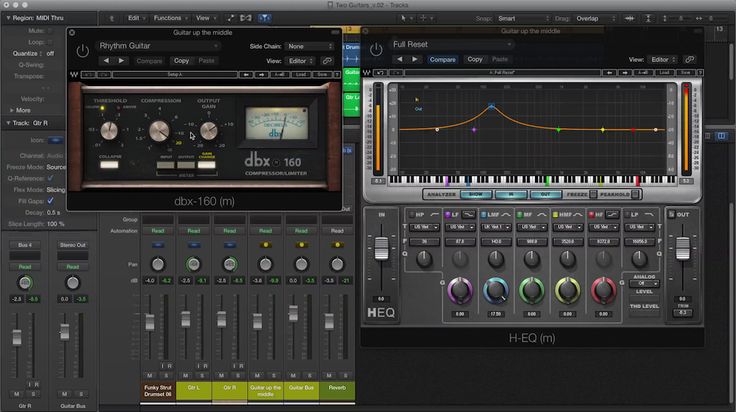
Task: Click Read automation button on Guitar Bus
Action: 301,230
